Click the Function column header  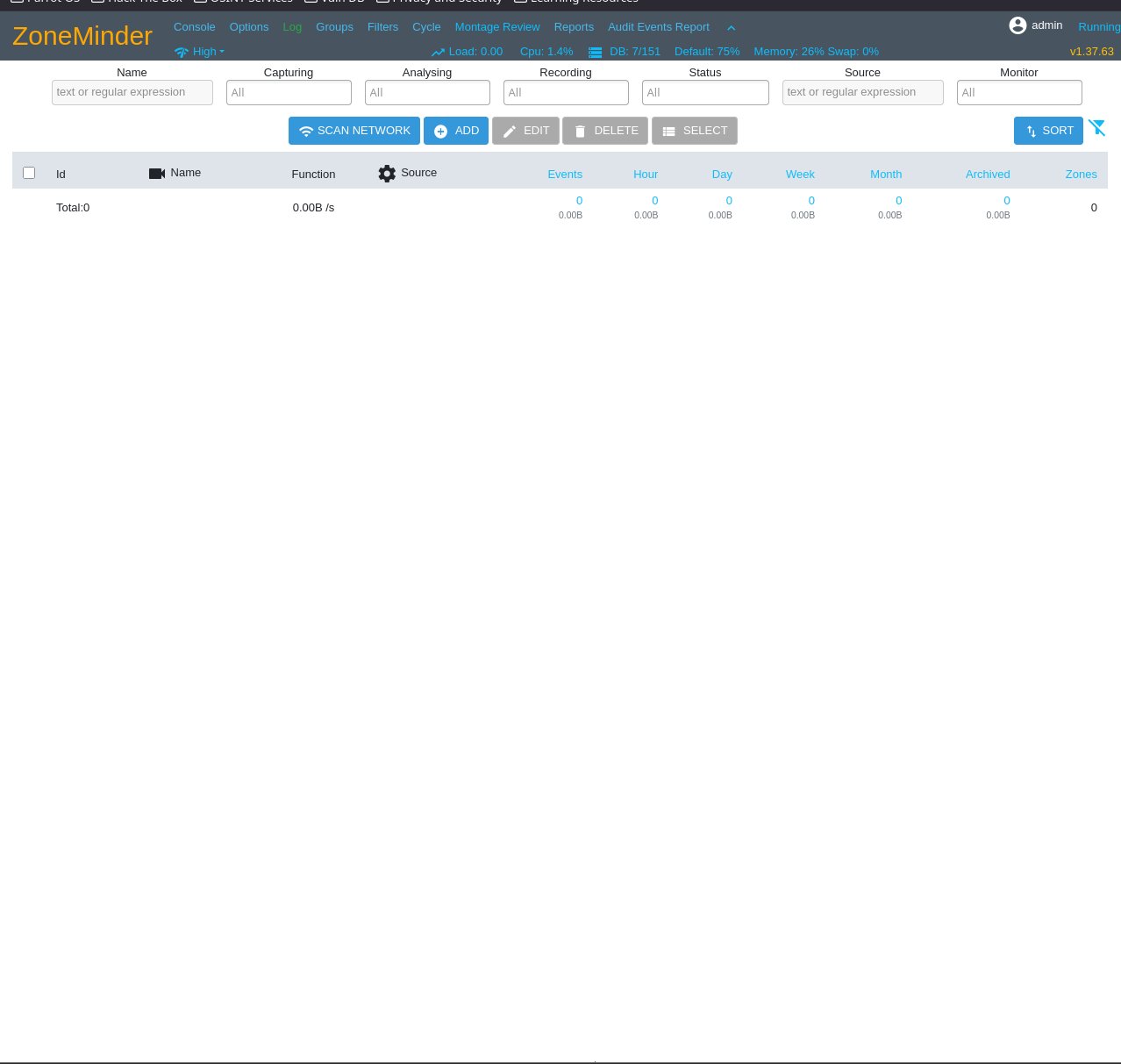pos(313,175)
